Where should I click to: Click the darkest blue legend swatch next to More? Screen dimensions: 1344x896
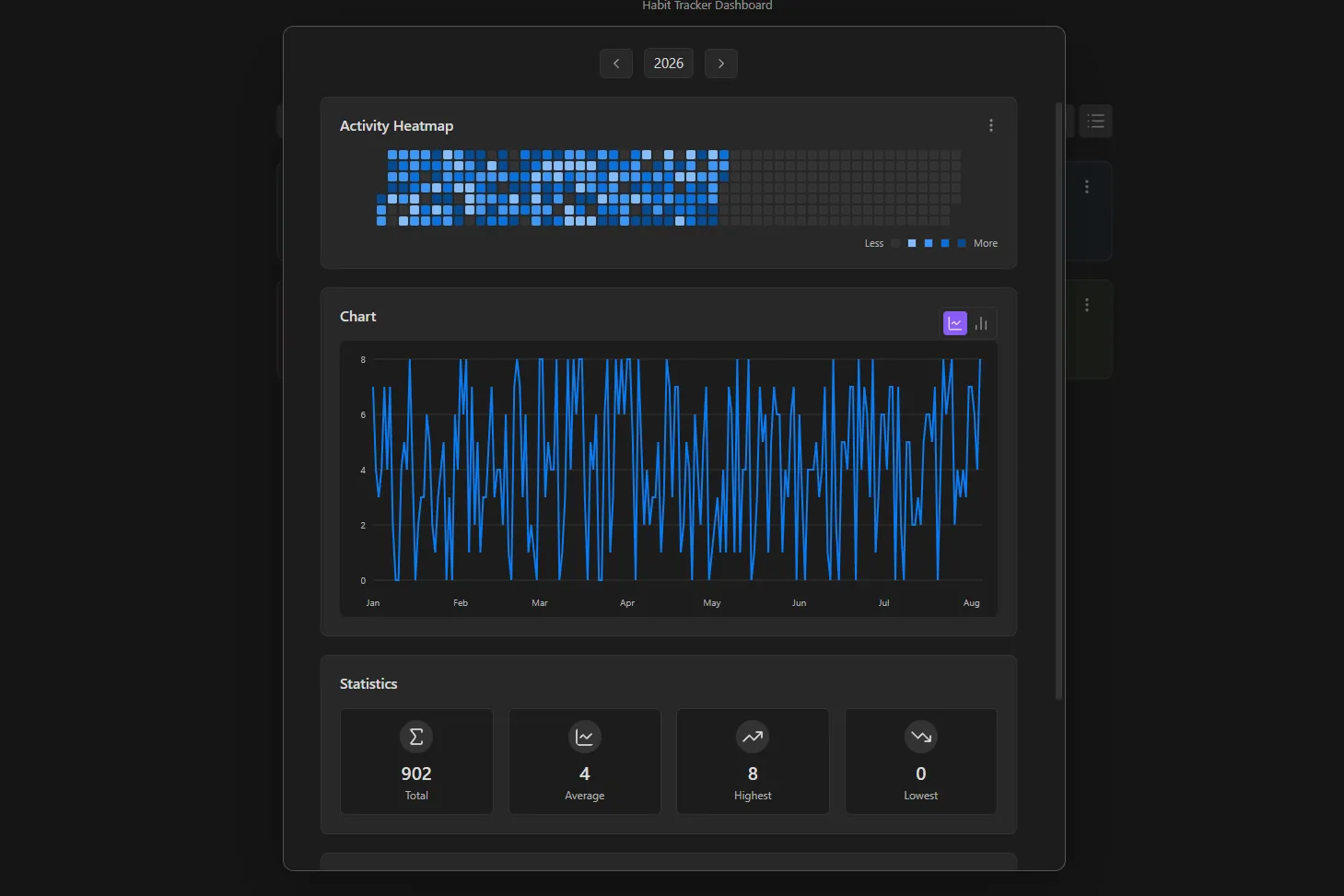click(x=962, y=244)
